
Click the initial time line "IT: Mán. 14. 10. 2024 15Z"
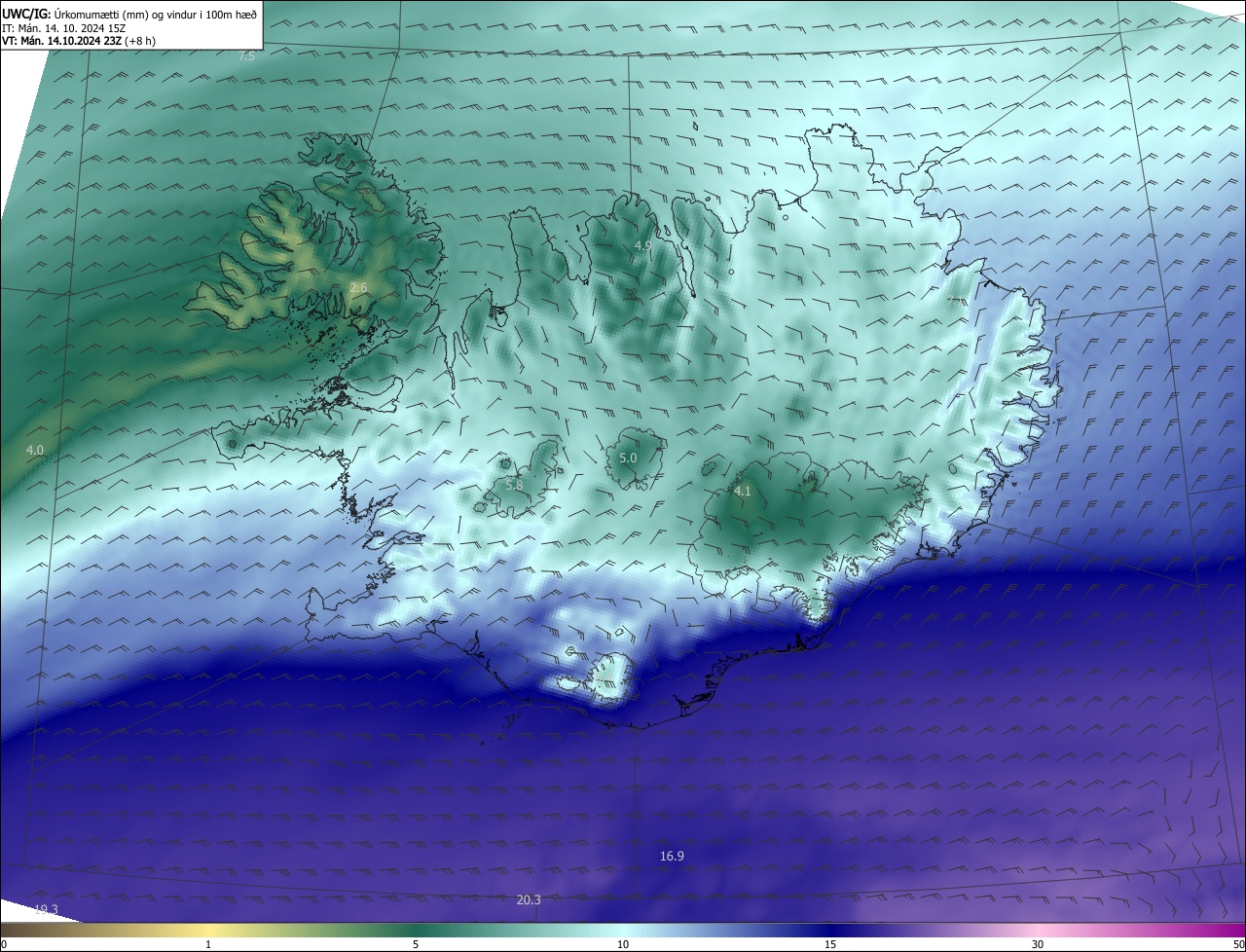[x=65, y=28]
